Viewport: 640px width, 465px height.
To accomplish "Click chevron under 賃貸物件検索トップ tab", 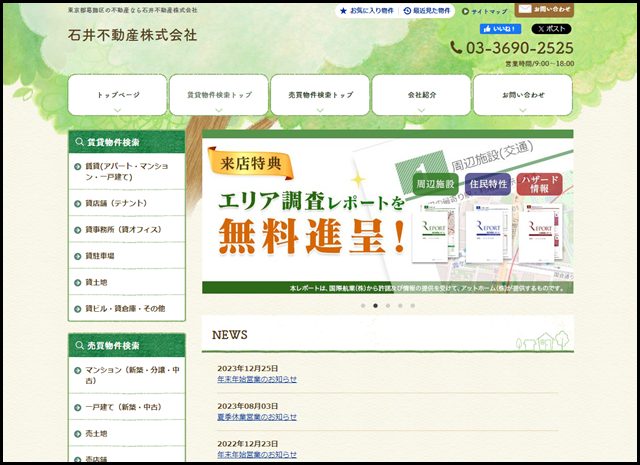I will [219, 110].
